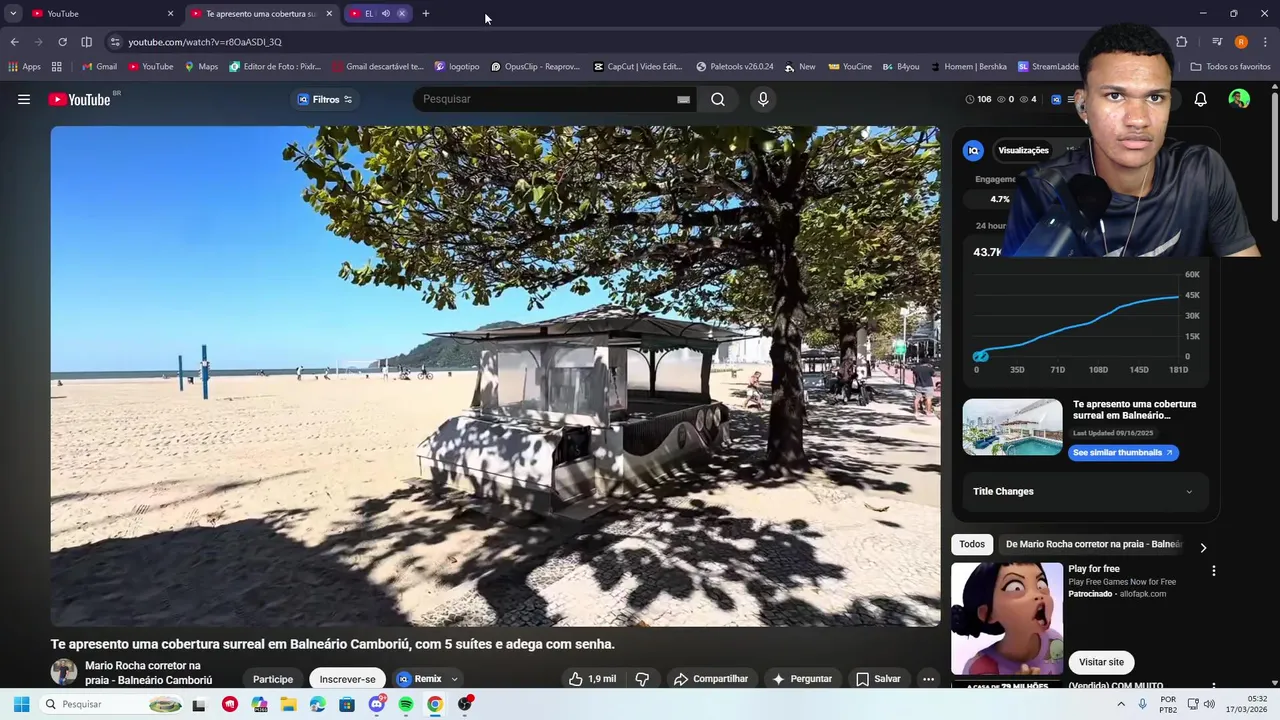
Task: Open the OpusClip bookmark
Action: click(535, 67)
